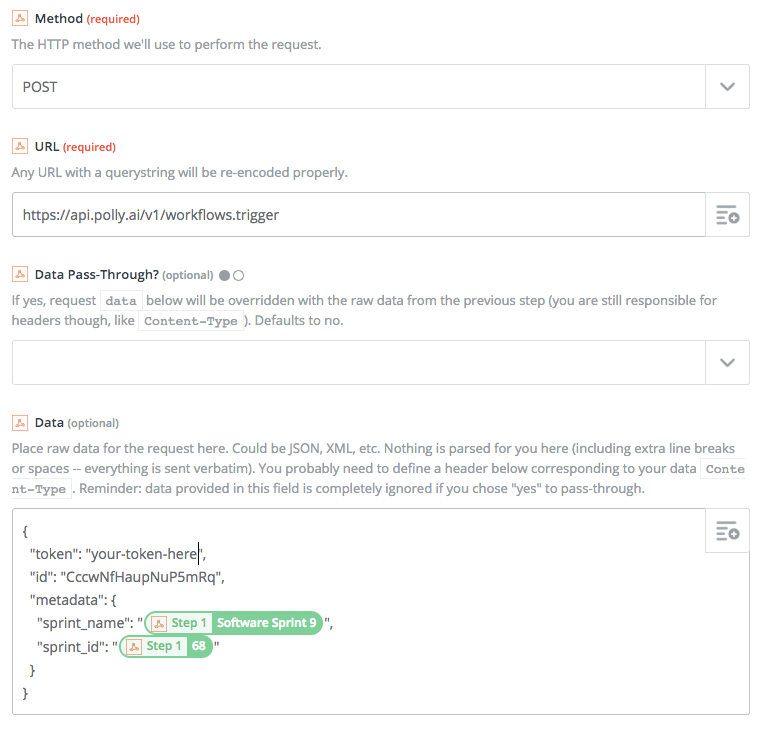Click the Webhooks icon beside URL label
This screenshot has height=730, width=759.
20,146
